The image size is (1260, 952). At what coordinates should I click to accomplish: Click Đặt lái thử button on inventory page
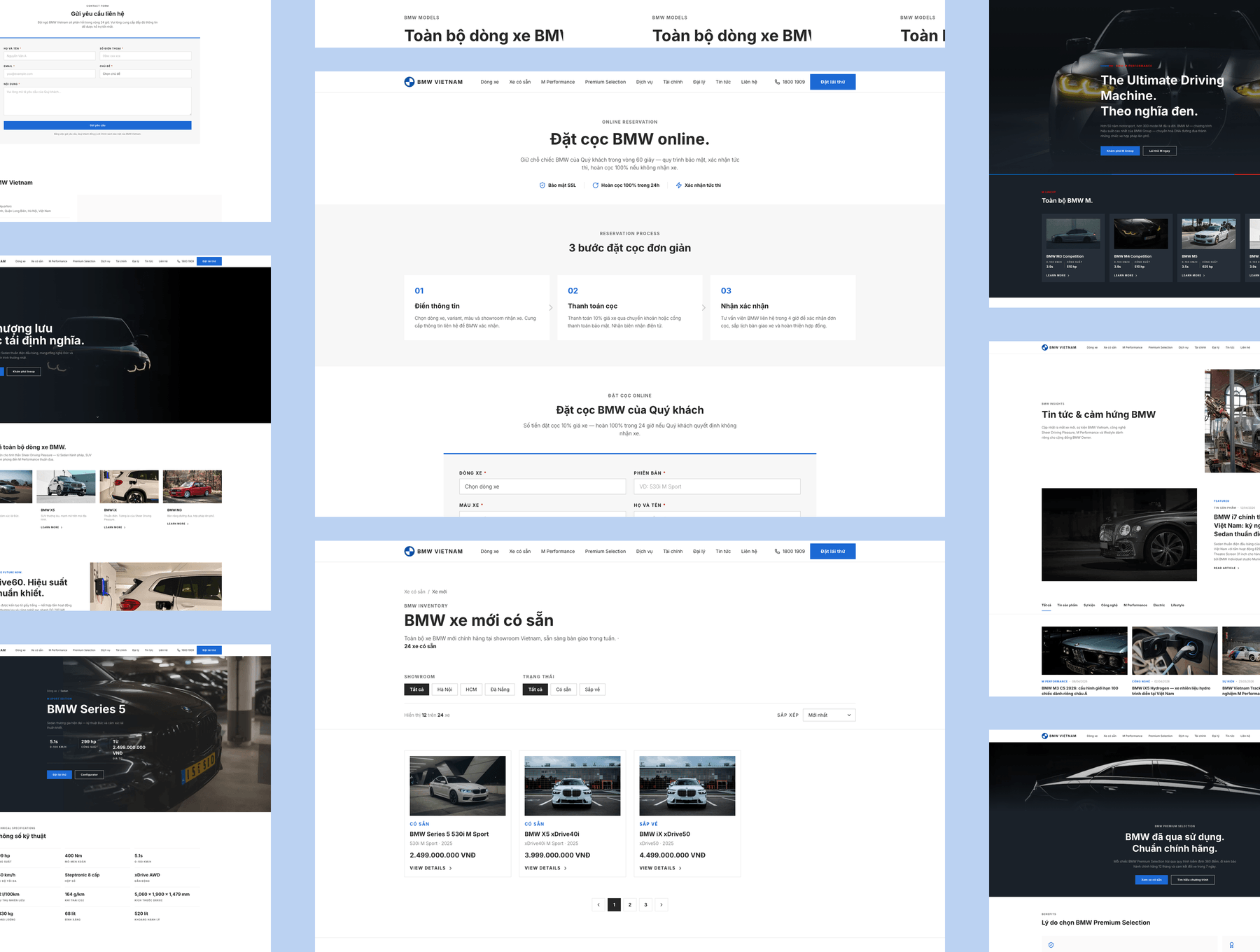[832, 552]
